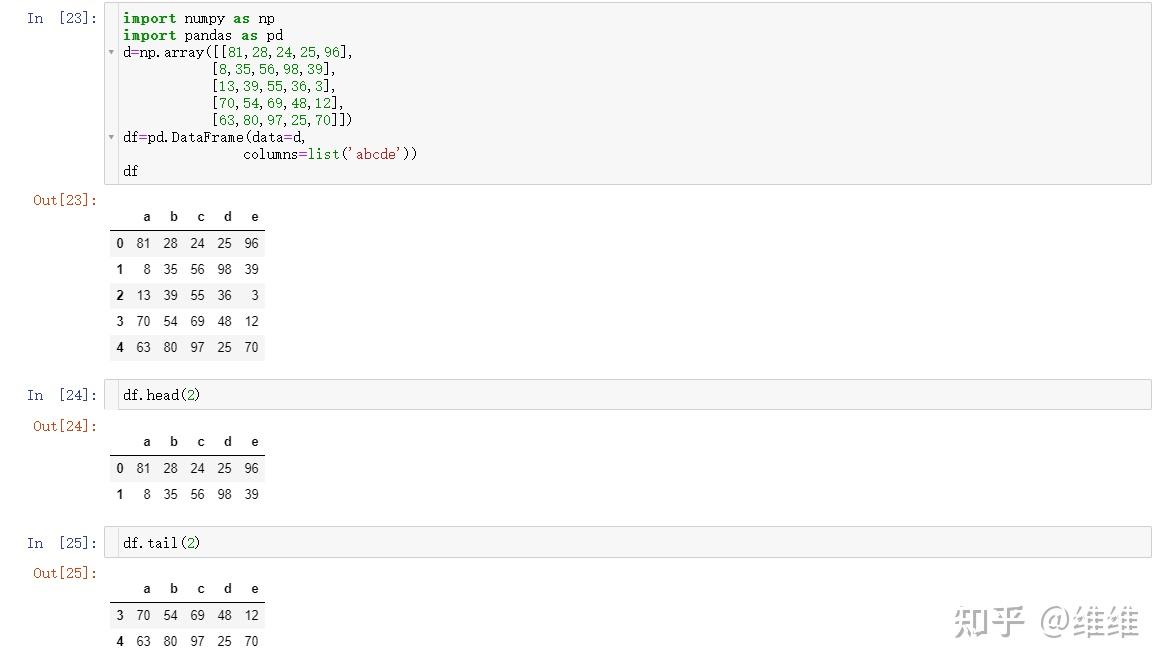Screen dimensions: 1168x669
Task: Select the In [24] cell prompt
Action: click(x=62, y=395)
